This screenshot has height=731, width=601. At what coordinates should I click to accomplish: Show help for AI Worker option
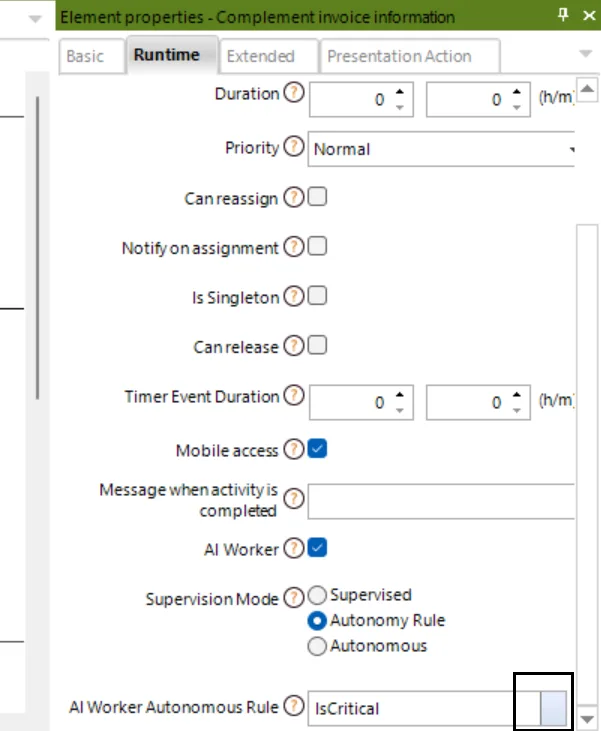(x=294, y=548)
